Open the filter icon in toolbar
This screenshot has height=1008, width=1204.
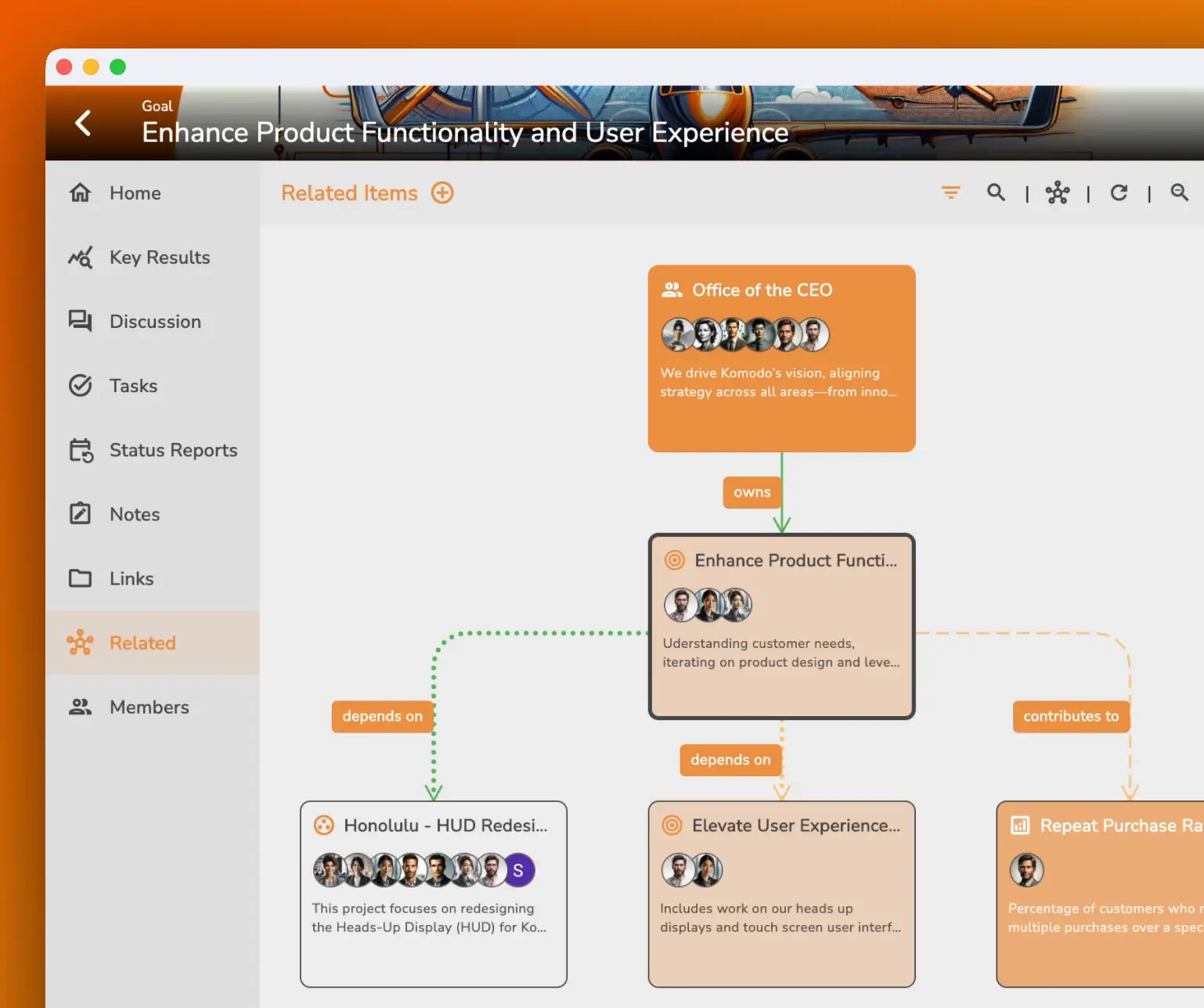950,193
